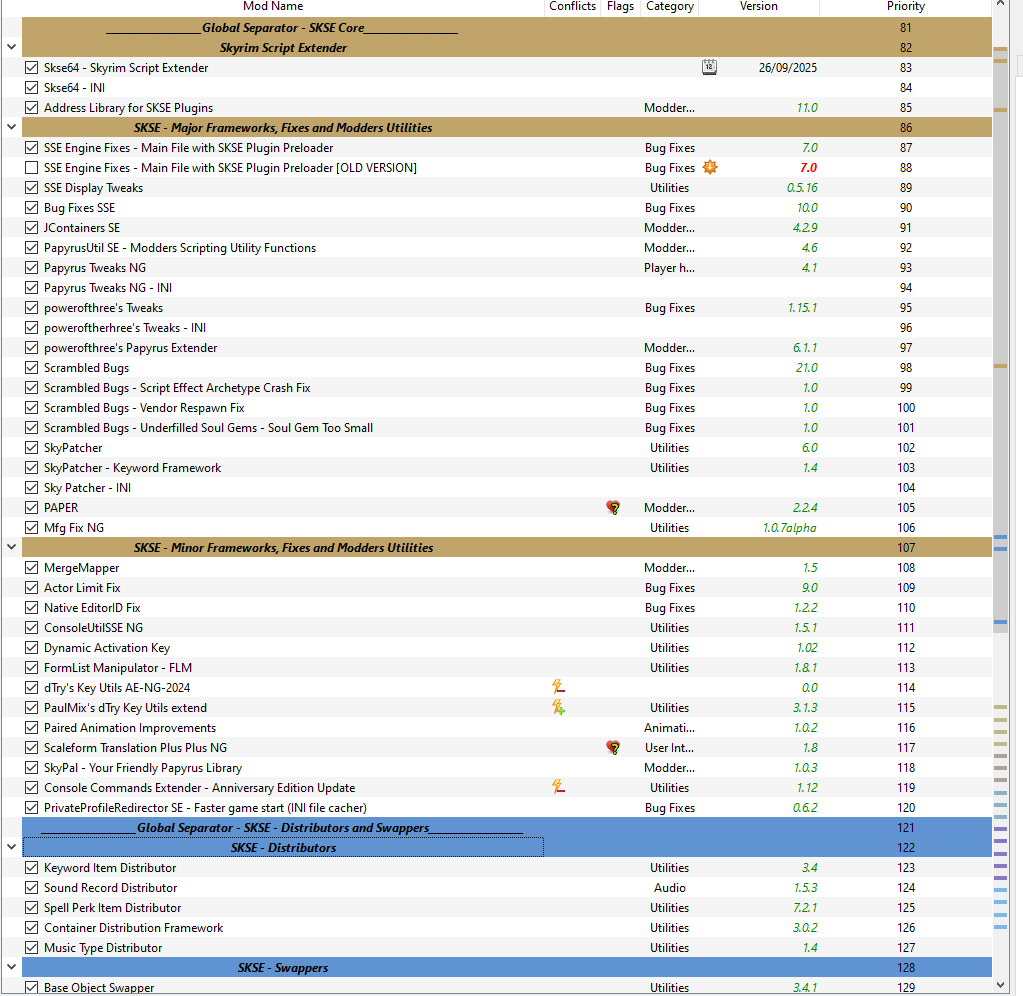Sort by the Flags column header
This screenshot has width=1023, height=996.
click(620, 7)
